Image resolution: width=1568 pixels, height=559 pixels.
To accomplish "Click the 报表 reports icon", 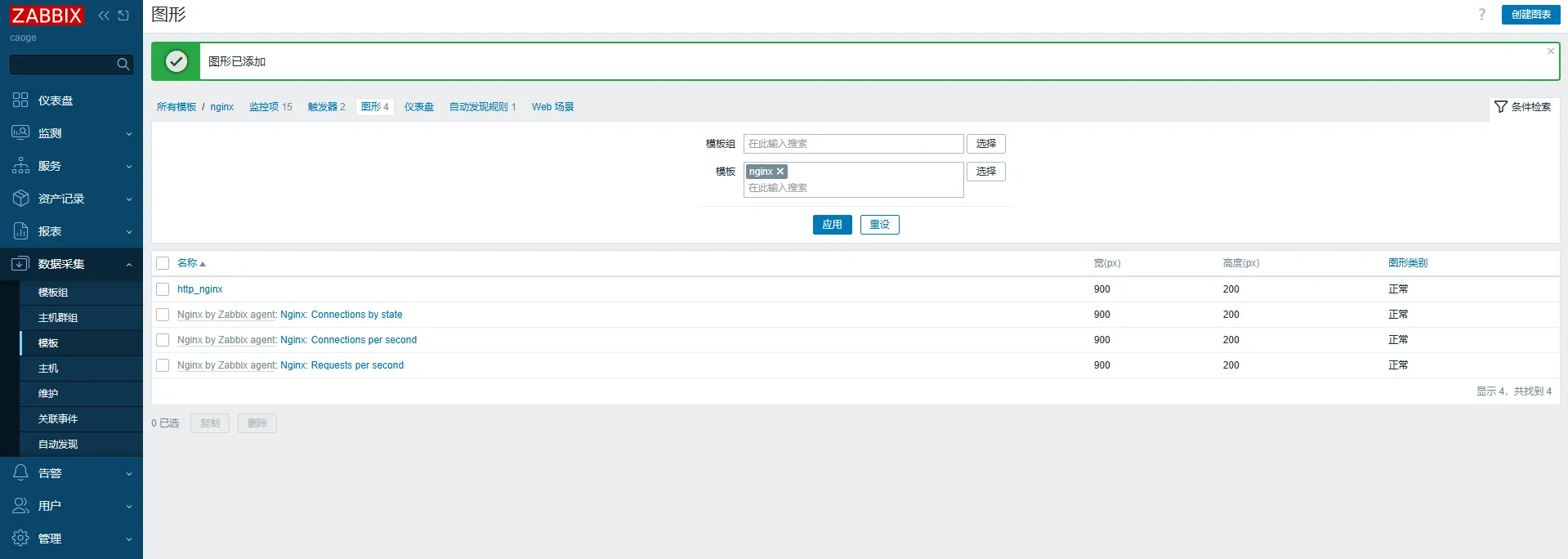I will point(20,230).
